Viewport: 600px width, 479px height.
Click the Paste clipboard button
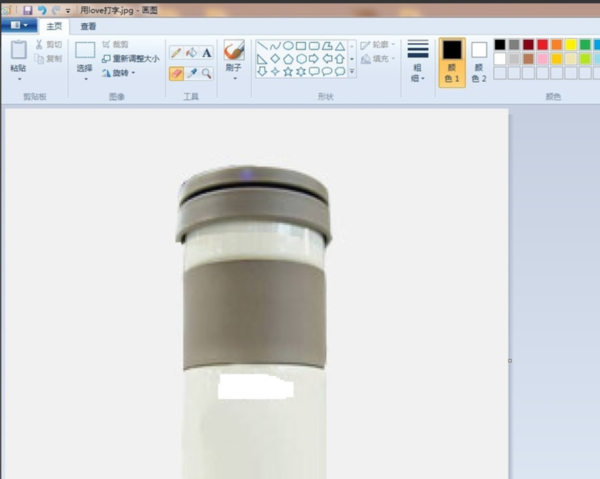coord(18,56)
